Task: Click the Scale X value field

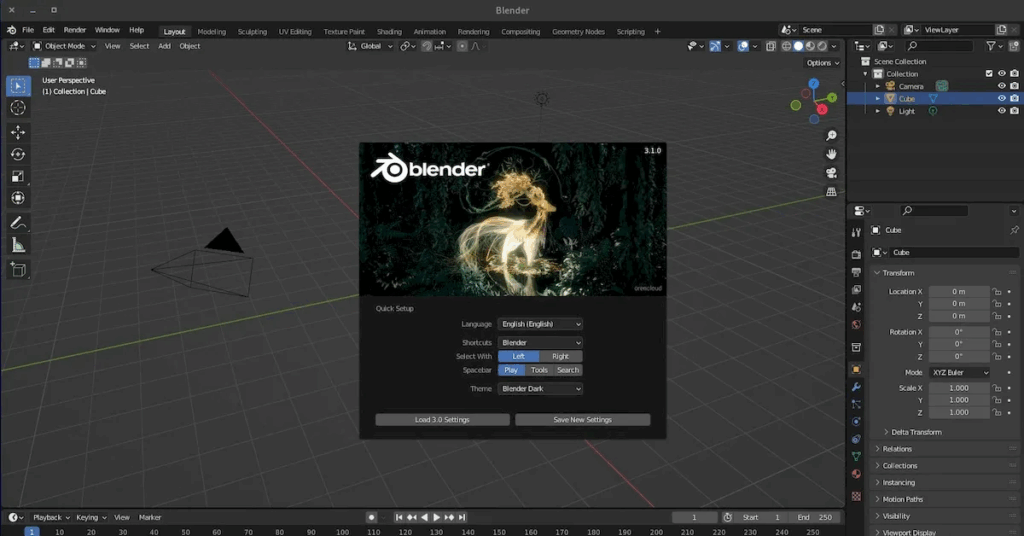Action: point(959,388)
